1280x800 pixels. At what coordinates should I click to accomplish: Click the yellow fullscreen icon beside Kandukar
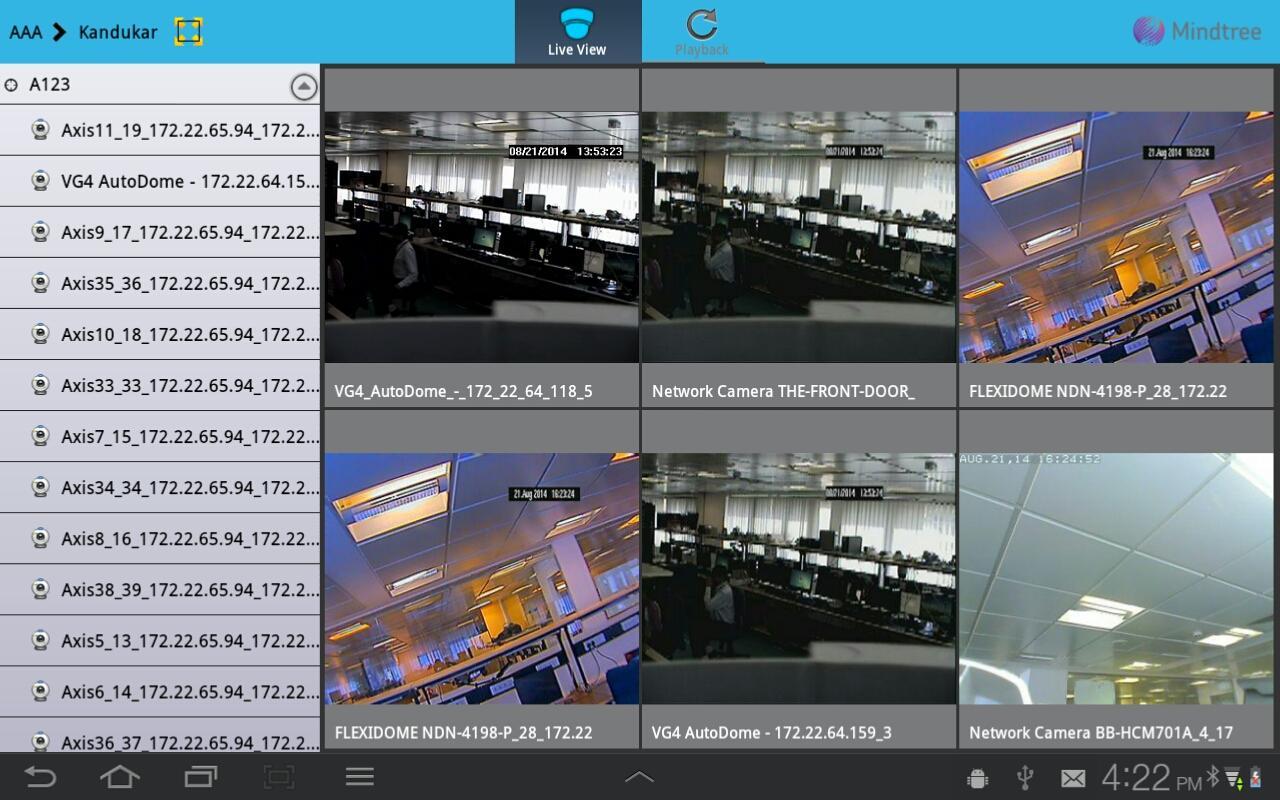pos(188,31)
